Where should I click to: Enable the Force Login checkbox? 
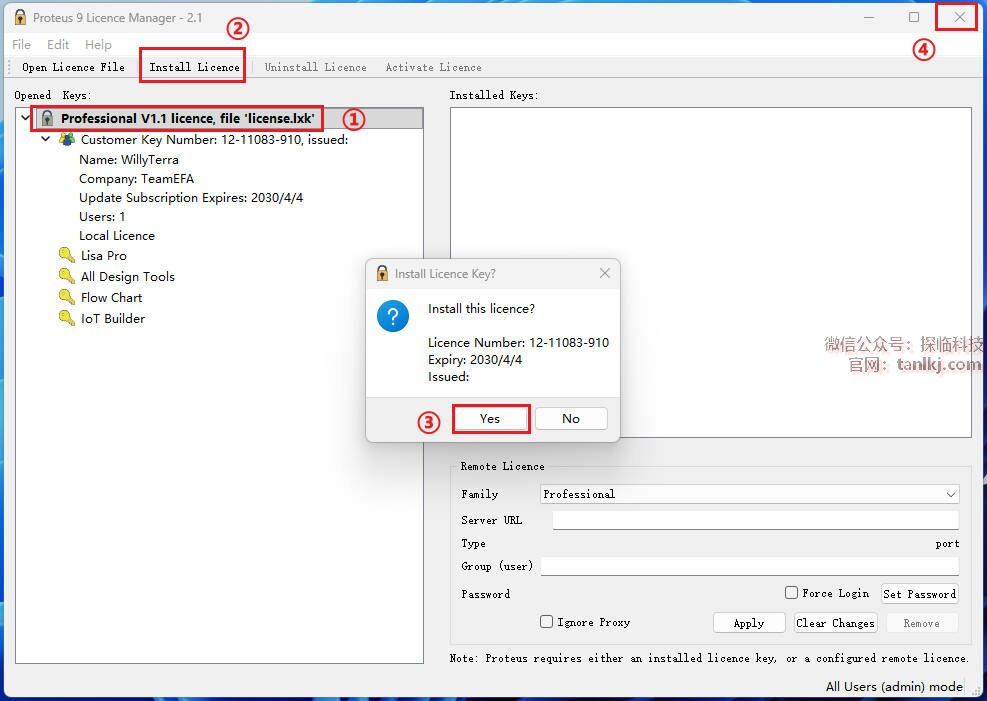pos(791,592)
